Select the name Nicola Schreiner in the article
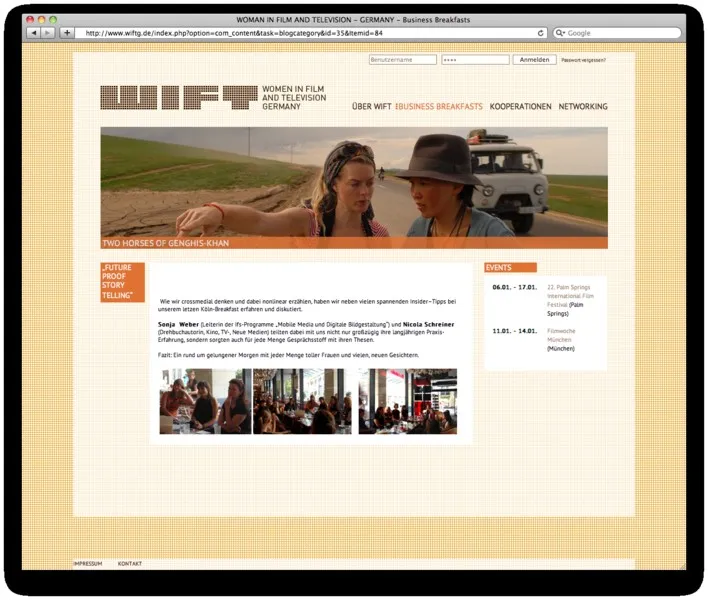Viewport: 708px width, 600px height. tap(429, 324)
